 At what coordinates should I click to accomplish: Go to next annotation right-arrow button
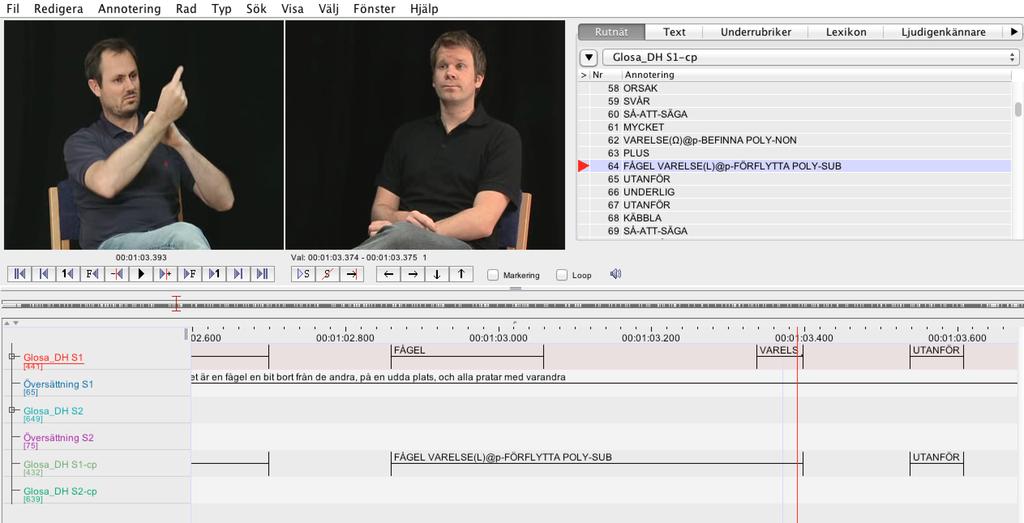click(x=413, y=274)
